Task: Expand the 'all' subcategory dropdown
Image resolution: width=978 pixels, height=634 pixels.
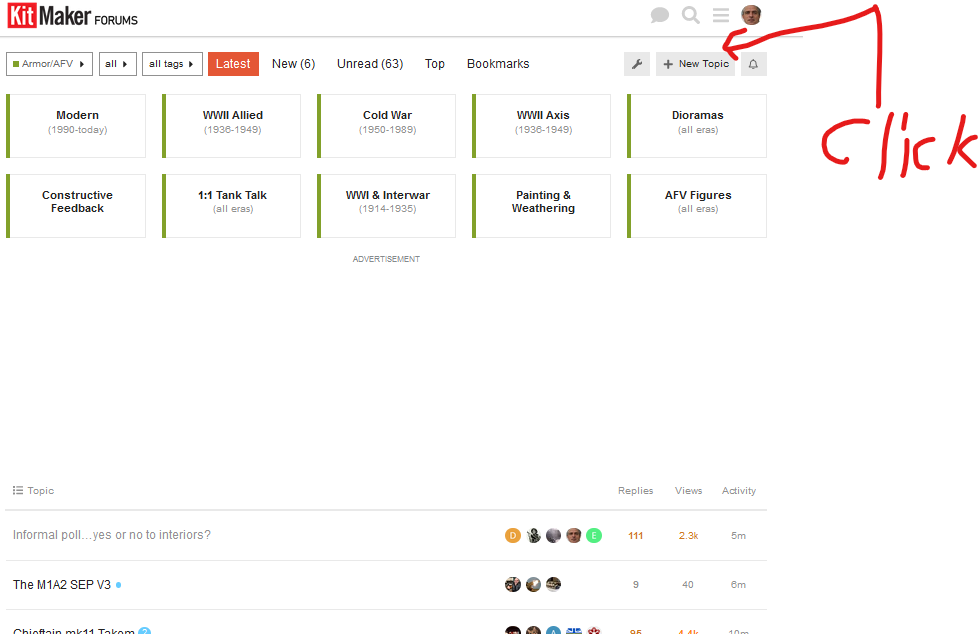Action: [117, 64]
